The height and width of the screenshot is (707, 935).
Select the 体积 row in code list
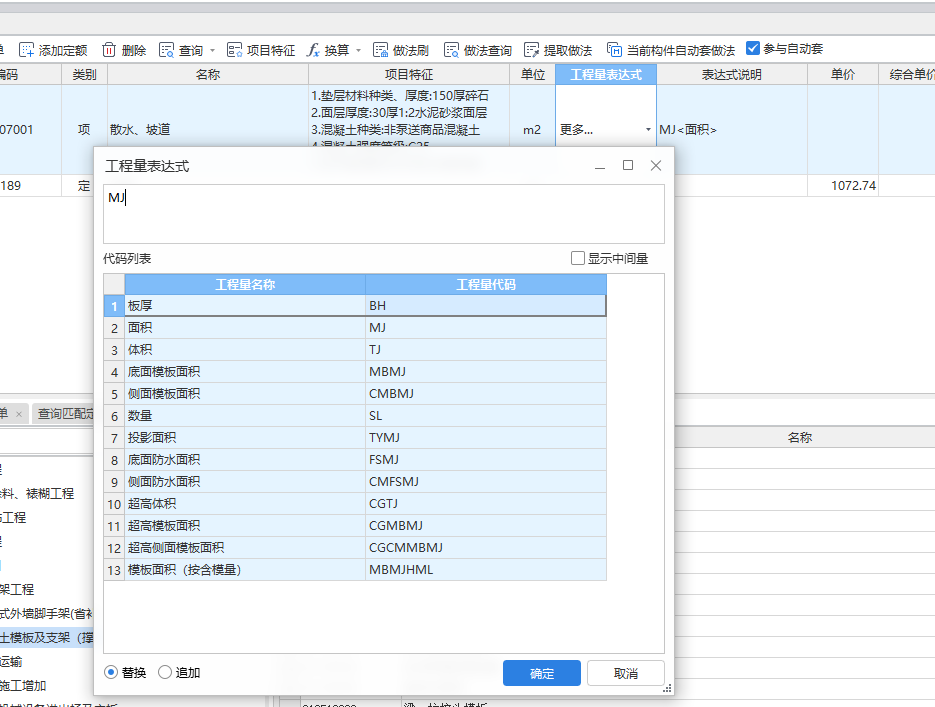pyautogui.click(x=355, y=350)
